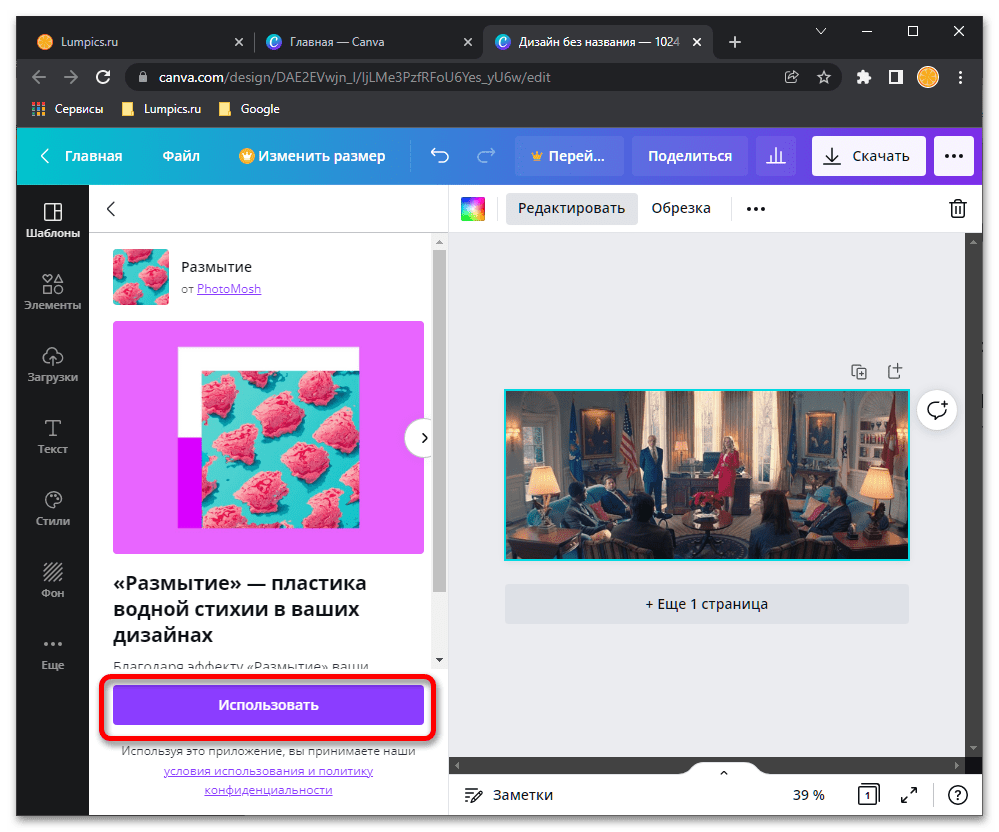Open Изменить размер resize option
Screen dimensions: 999x832
pos(312,156)
